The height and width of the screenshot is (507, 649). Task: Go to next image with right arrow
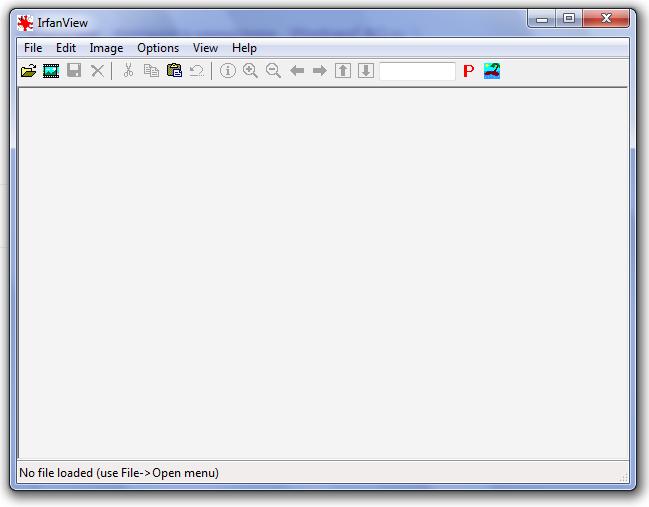(320, 71)
